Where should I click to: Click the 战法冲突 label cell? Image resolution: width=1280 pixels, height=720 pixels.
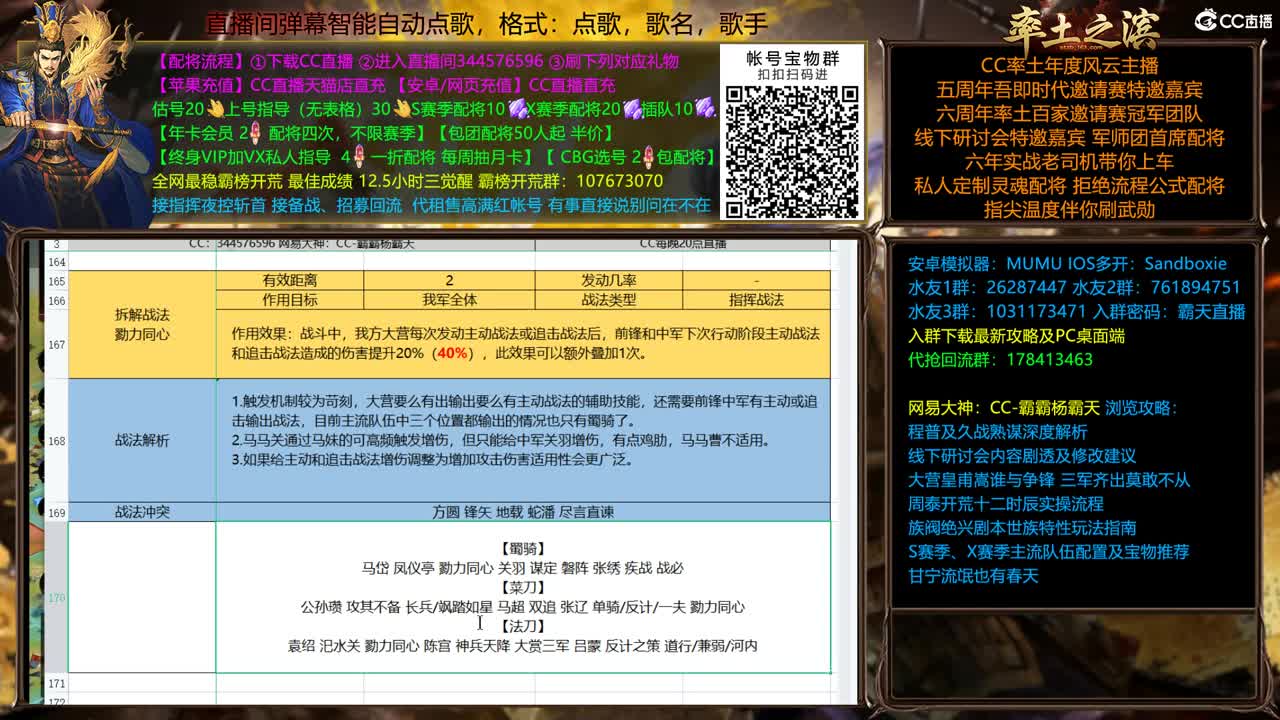click(x=142, y=512)
